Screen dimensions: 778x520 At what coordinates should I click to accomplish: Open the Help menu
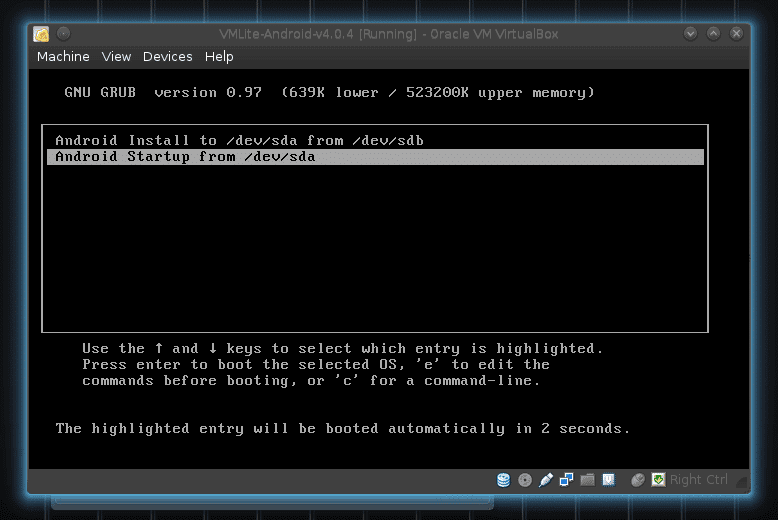(219, 57)
